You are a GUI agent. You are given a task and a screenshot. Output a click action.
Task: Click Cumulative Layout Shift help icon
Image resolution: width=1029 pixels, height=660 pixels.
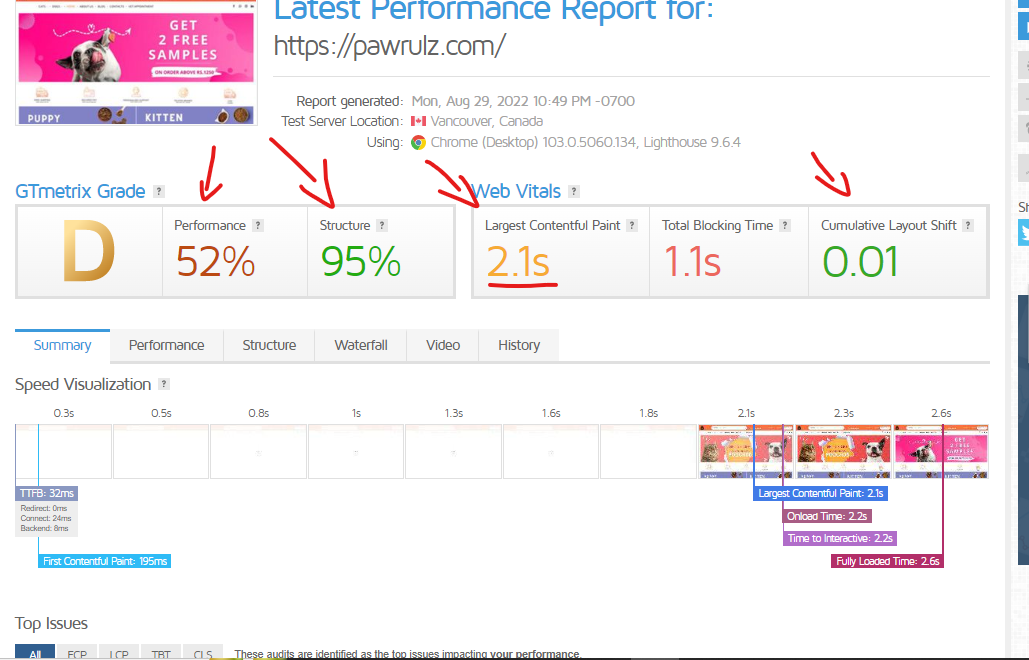(968, 226)
